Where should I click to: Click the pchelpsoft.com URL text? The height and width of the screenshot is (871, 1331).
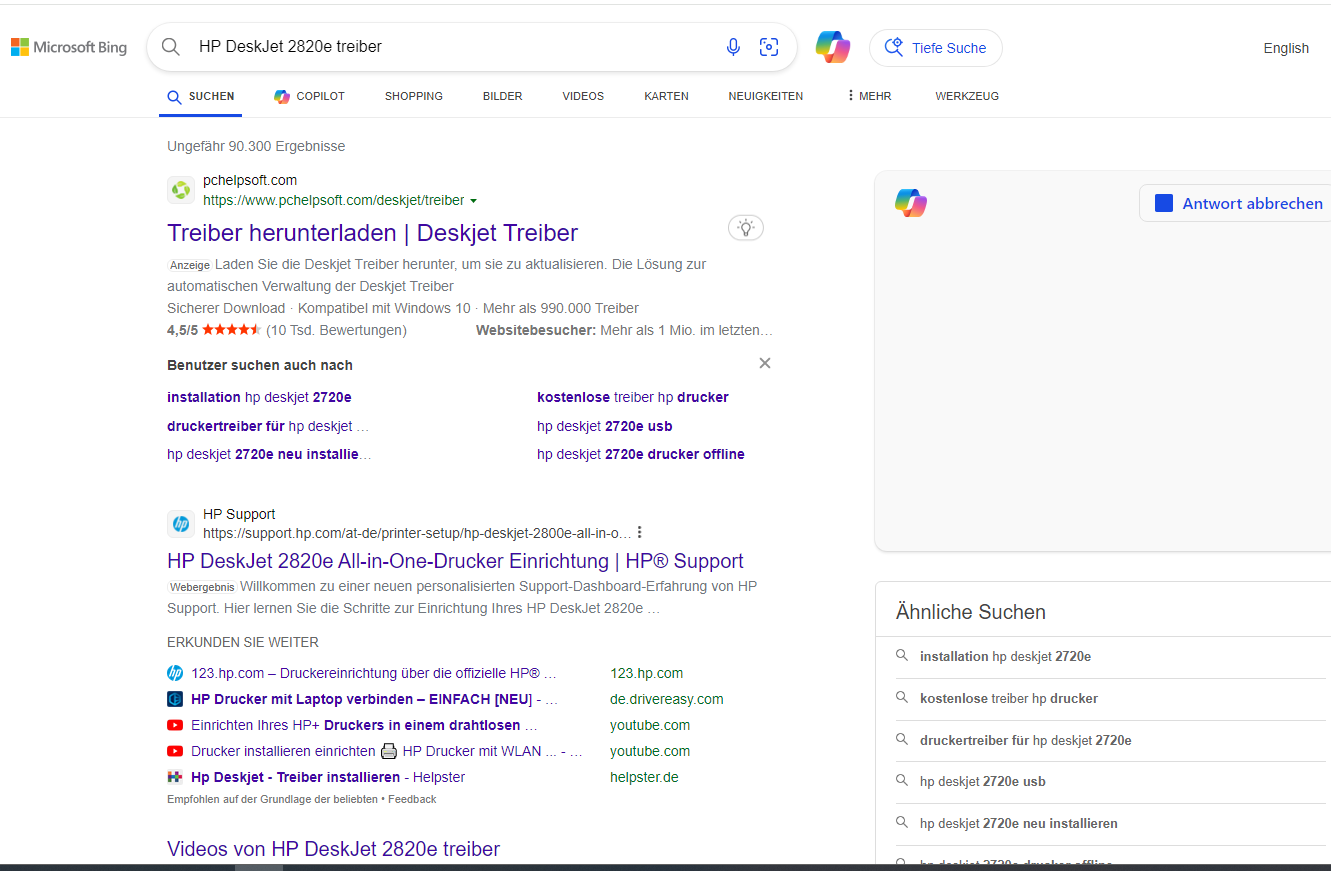click(334, 201)
